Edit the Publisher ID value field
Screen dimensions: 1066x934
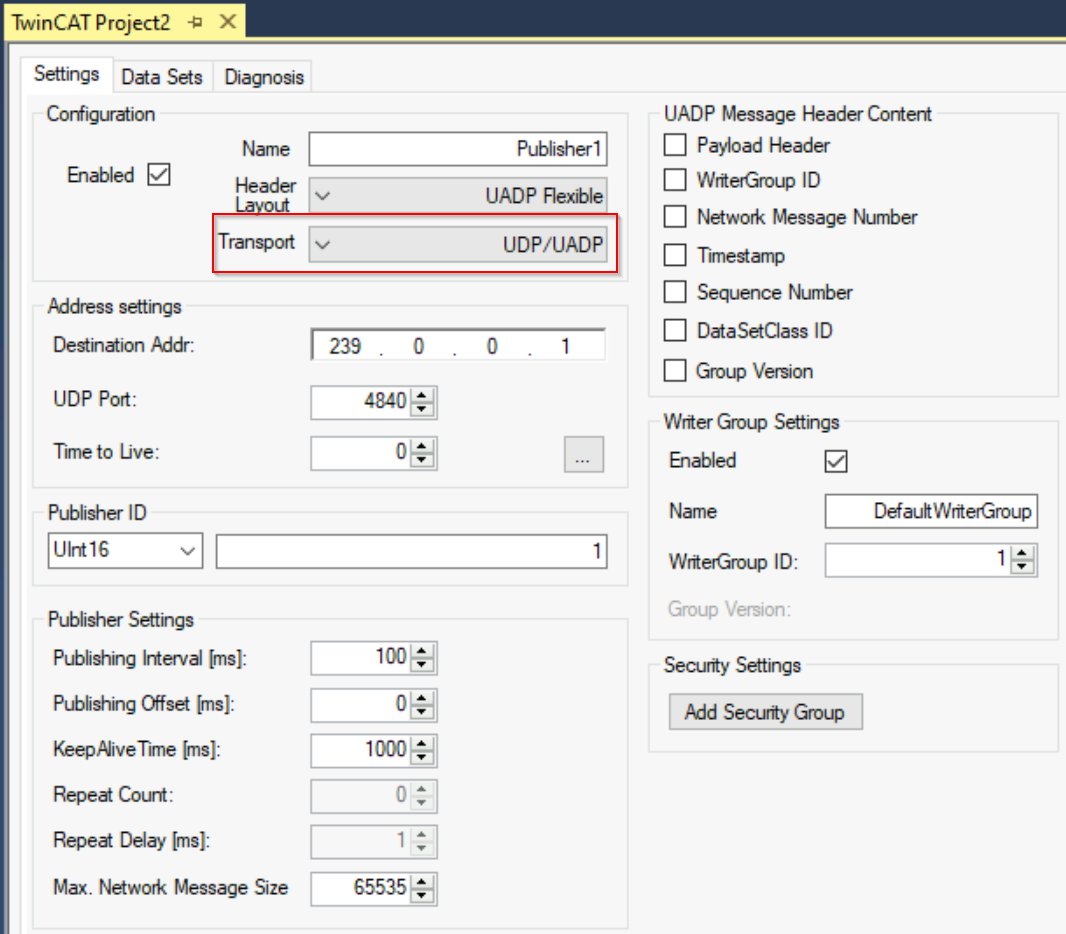coord(411,551)
